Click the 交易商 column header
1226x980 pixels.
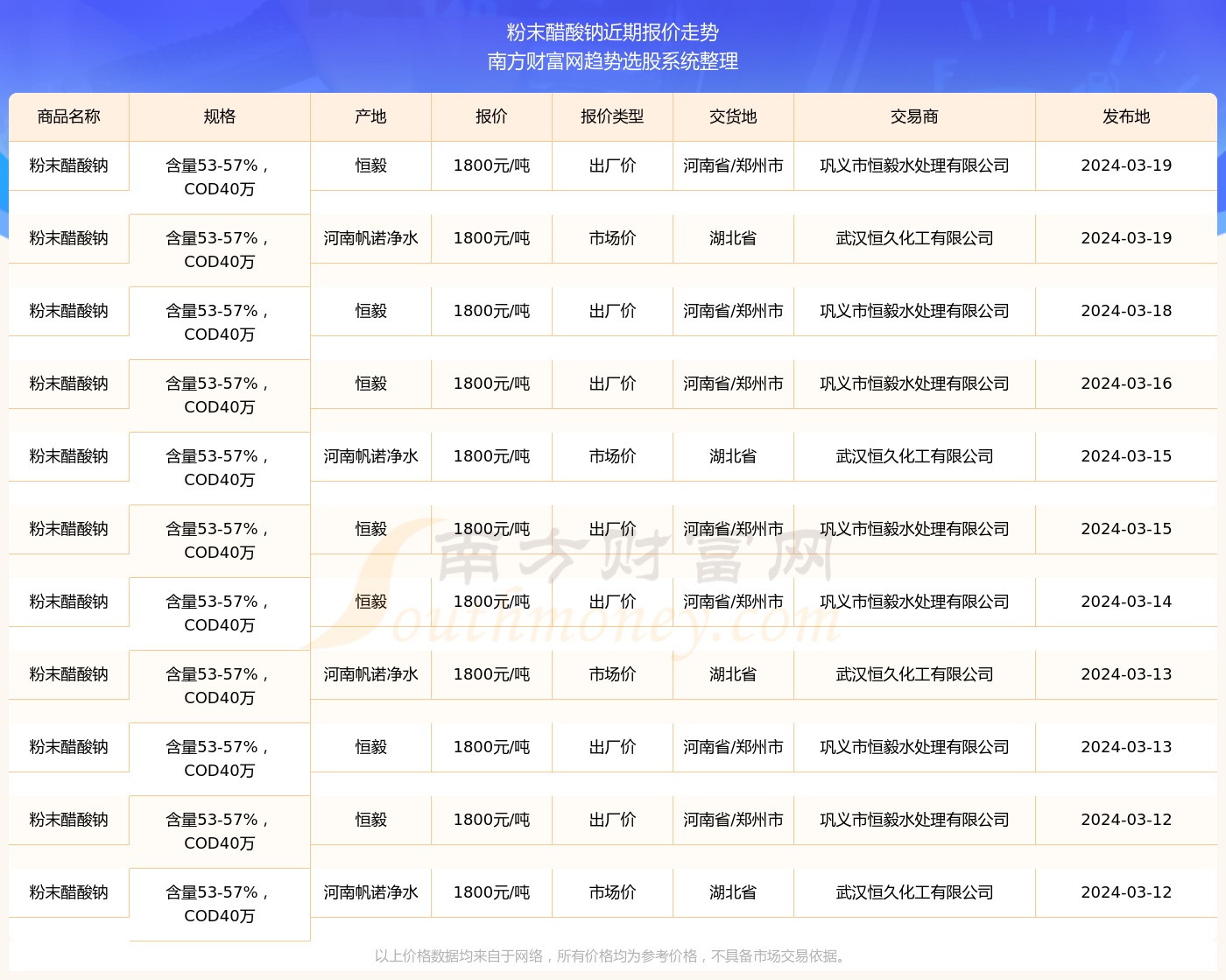click(914, 116)
